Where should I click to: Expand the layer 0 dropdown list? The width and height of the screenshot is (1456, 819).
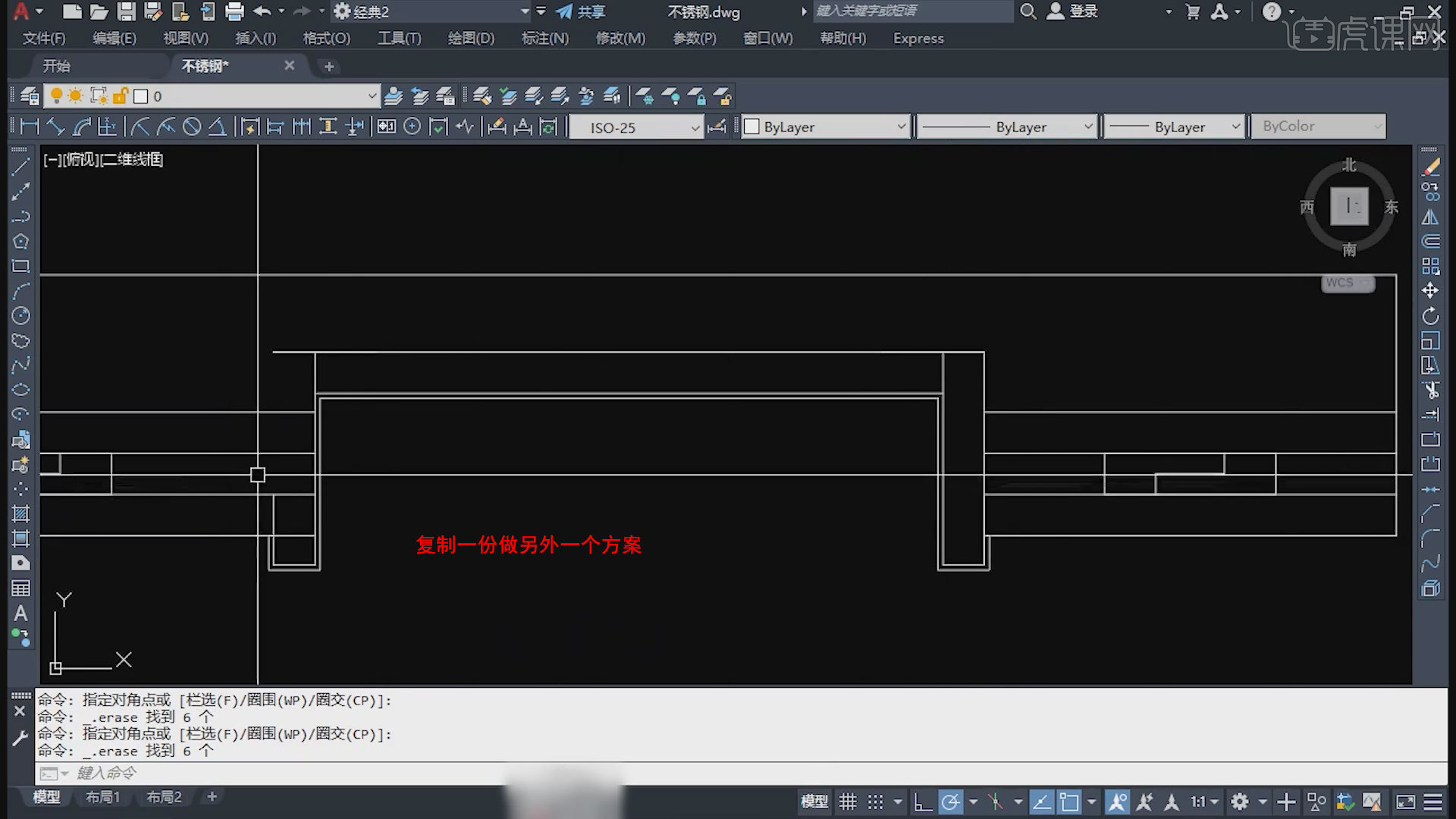coord(372,96)
